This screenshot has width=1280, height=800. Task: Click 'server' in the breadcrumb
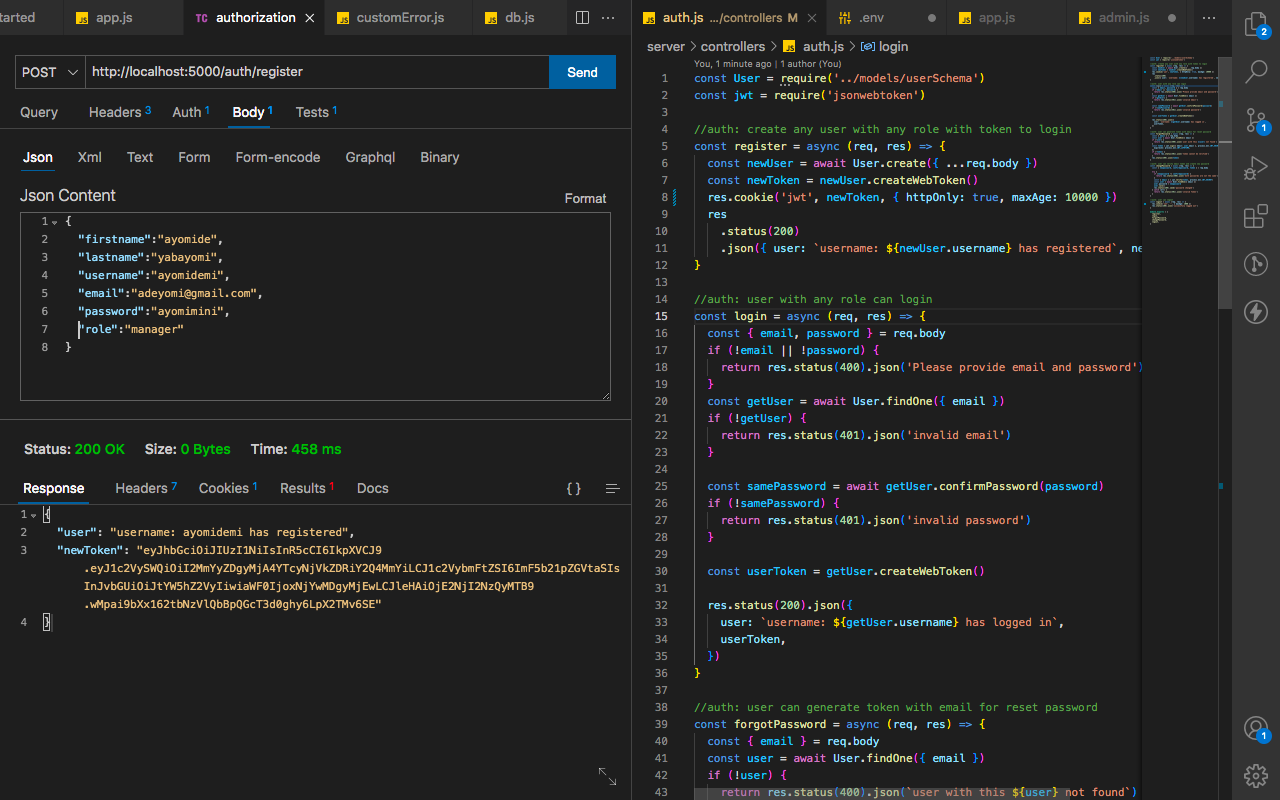(x=666, y=46)
